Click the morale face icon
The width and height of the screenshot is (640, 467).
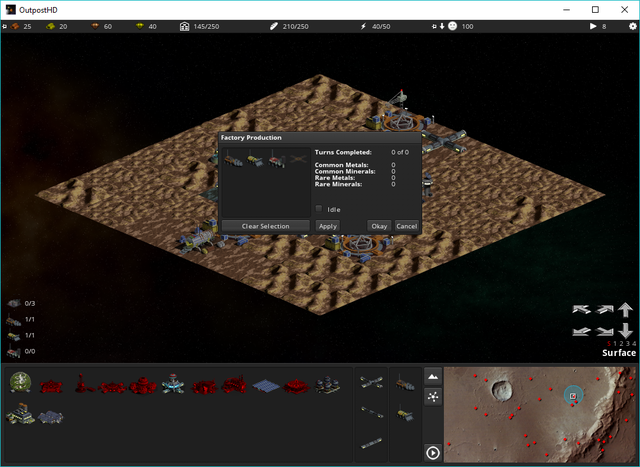(452, 26)
